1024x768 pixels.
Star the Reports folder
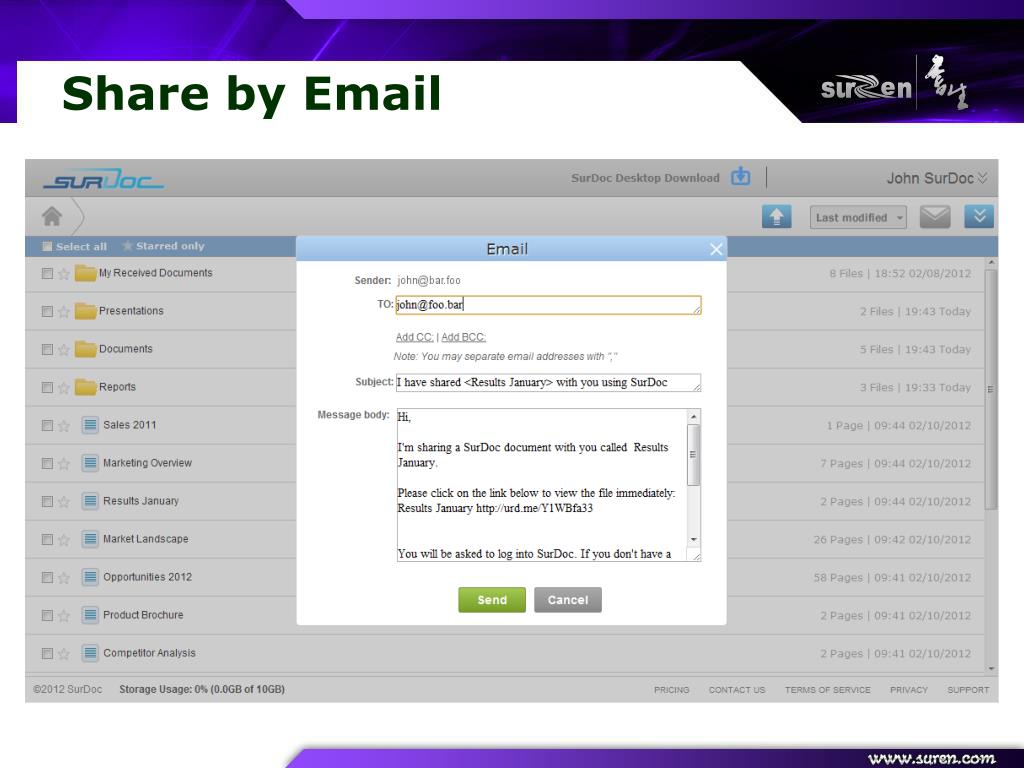coord(63,387)
